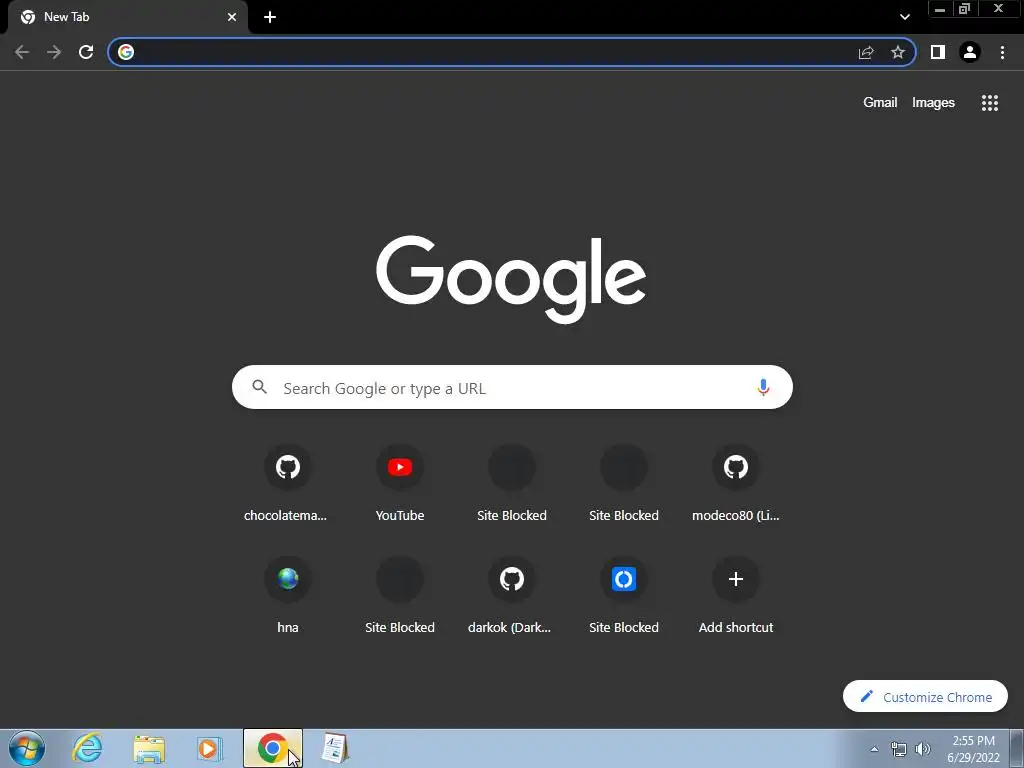Open the blue-icon Site Blocked shortcut

(624, 595)
